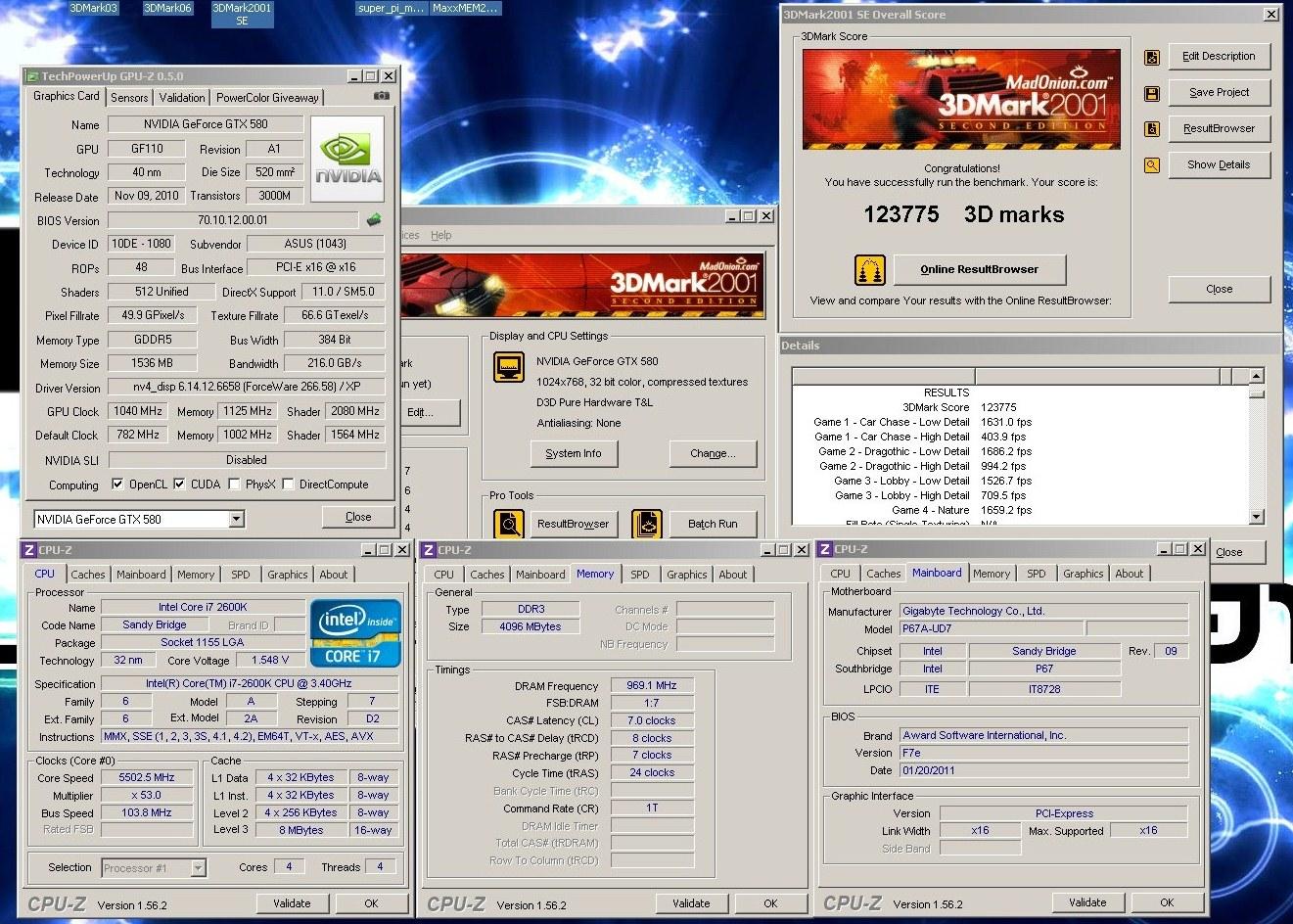Click the System Info button
The width and height of the screenshot is (1293, 924).
pos(574,453)
